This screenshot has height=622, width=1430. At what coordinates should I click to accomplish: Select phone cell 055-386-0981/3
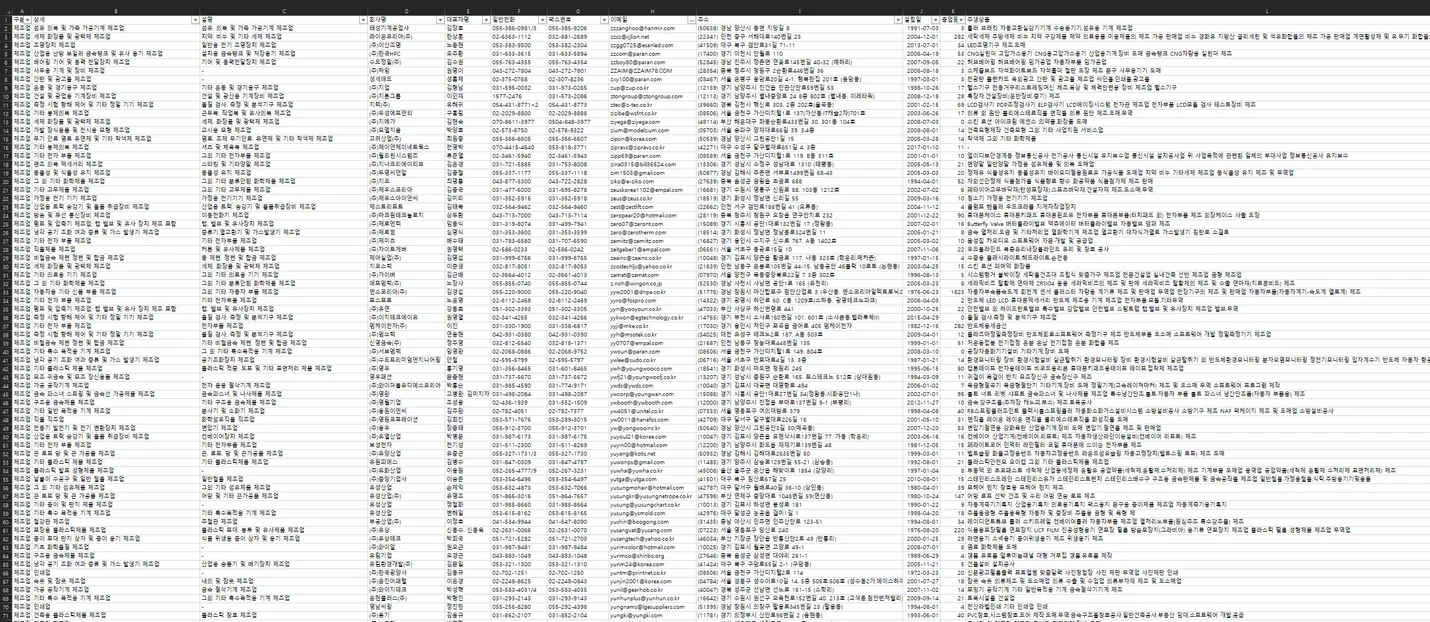point(518,27)
